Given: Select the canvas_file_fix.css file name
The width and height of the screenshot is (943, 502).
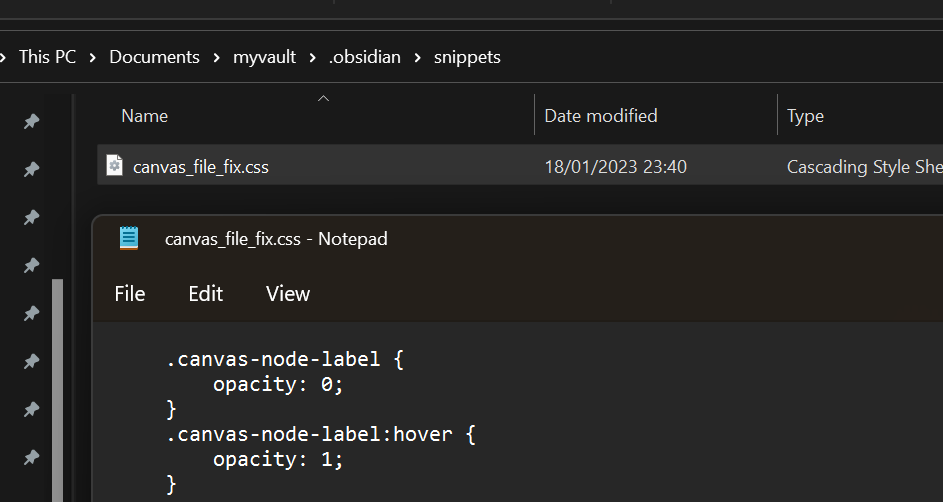Looking at the screenshot, I should click(200, 167).
